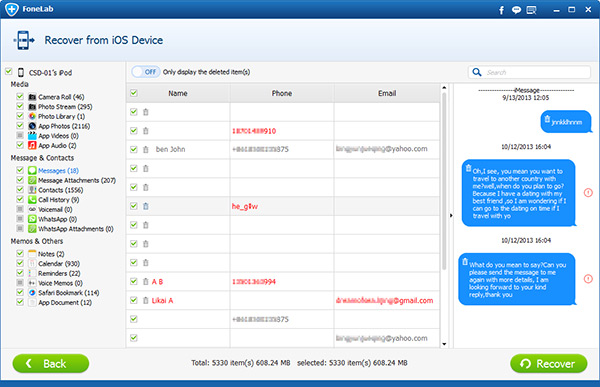
Task: Open the Facebook share icon
Action: (x=501, y=10)
